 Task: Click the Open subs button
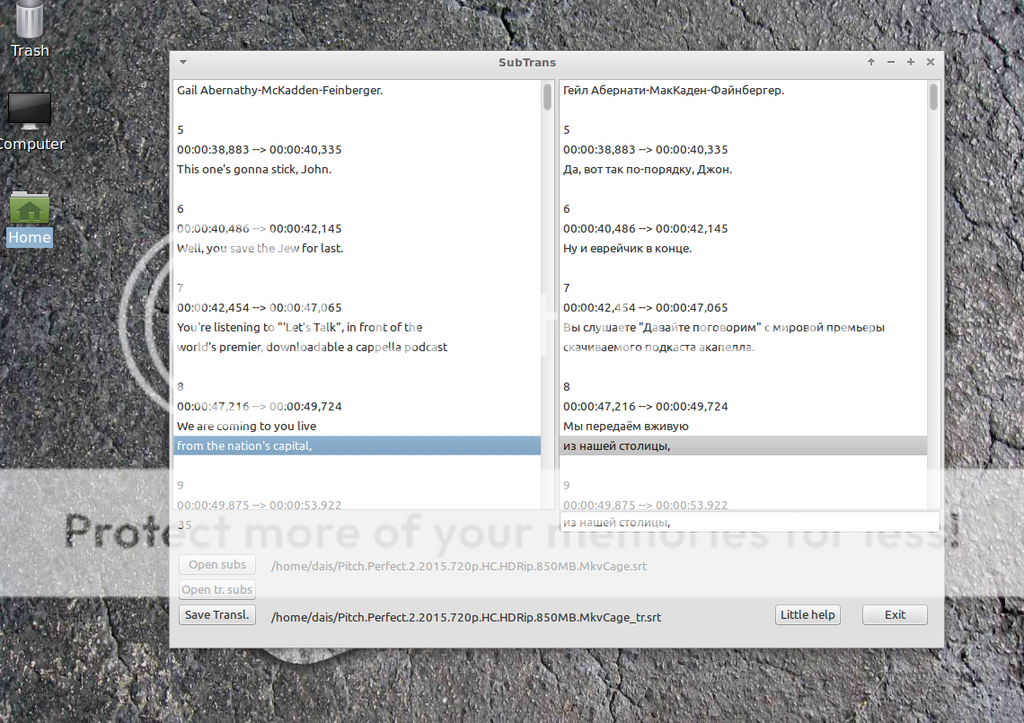[x=217, y=565]
